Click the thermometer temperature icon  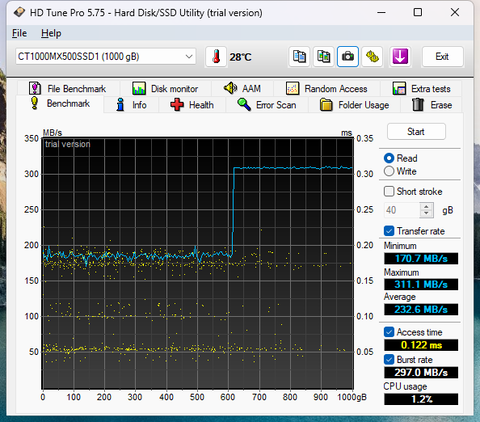click(x=216, y=57)
